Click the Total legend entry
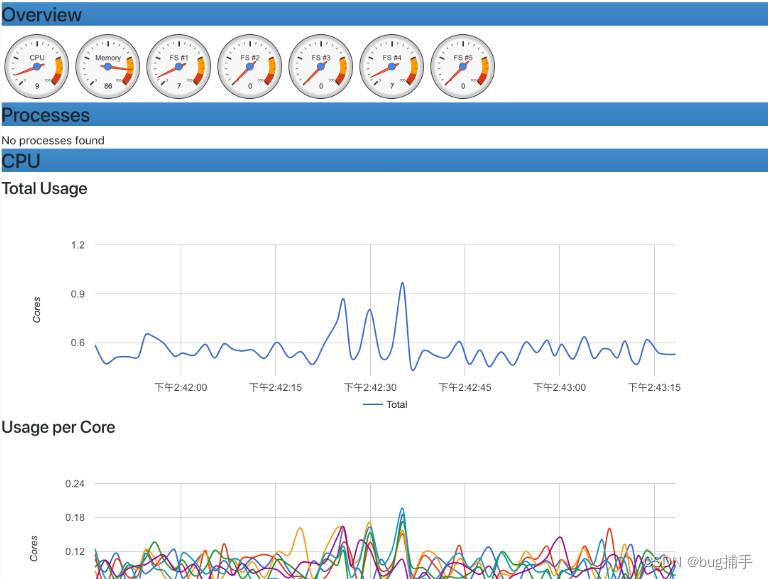 pos(385,405)
